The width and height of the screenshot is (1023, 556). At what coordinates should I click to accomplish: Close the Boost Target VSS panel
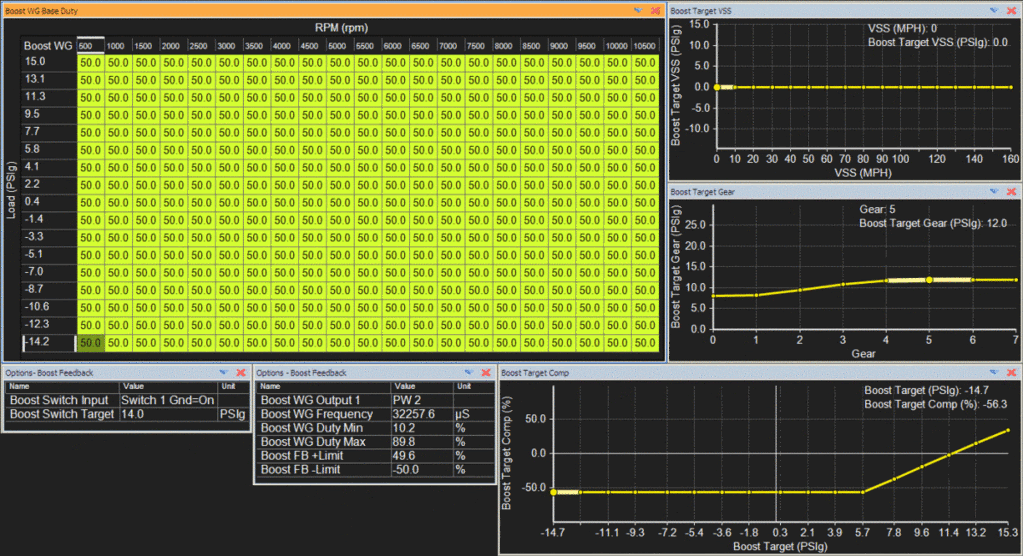1011,10
